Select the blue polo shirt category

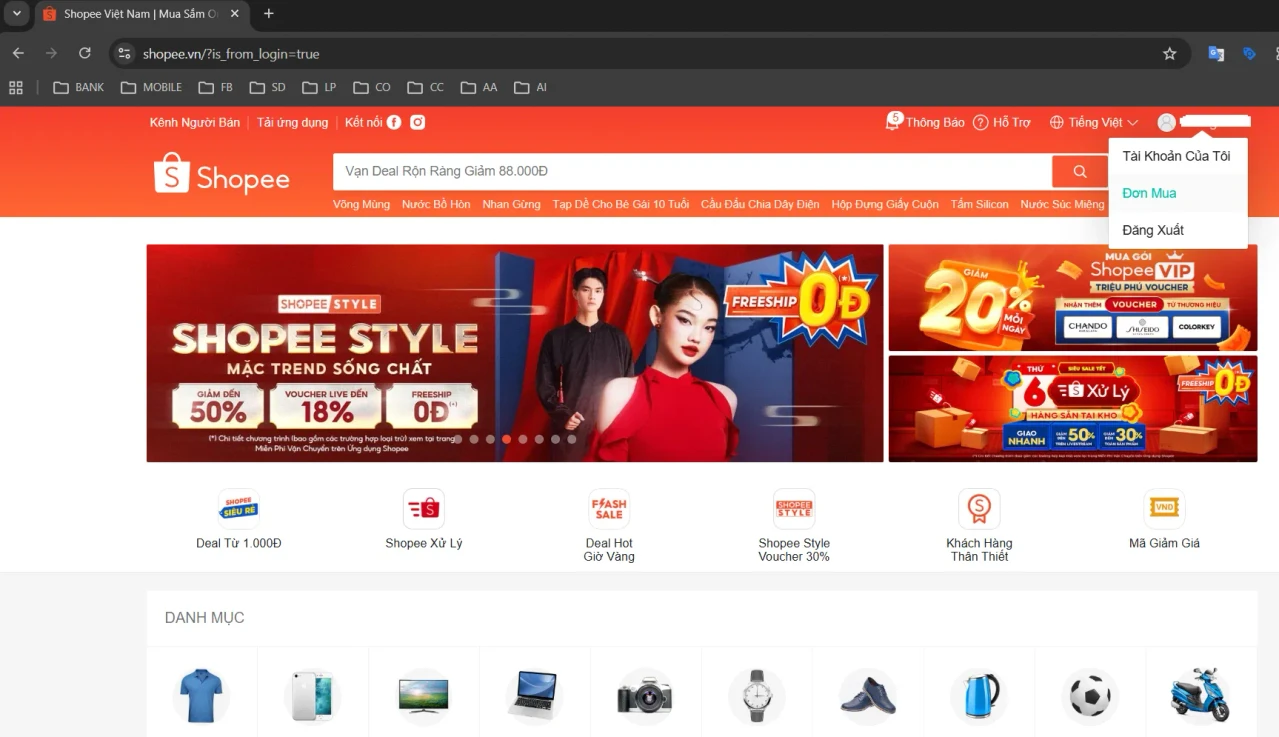(x=202, y=695)
